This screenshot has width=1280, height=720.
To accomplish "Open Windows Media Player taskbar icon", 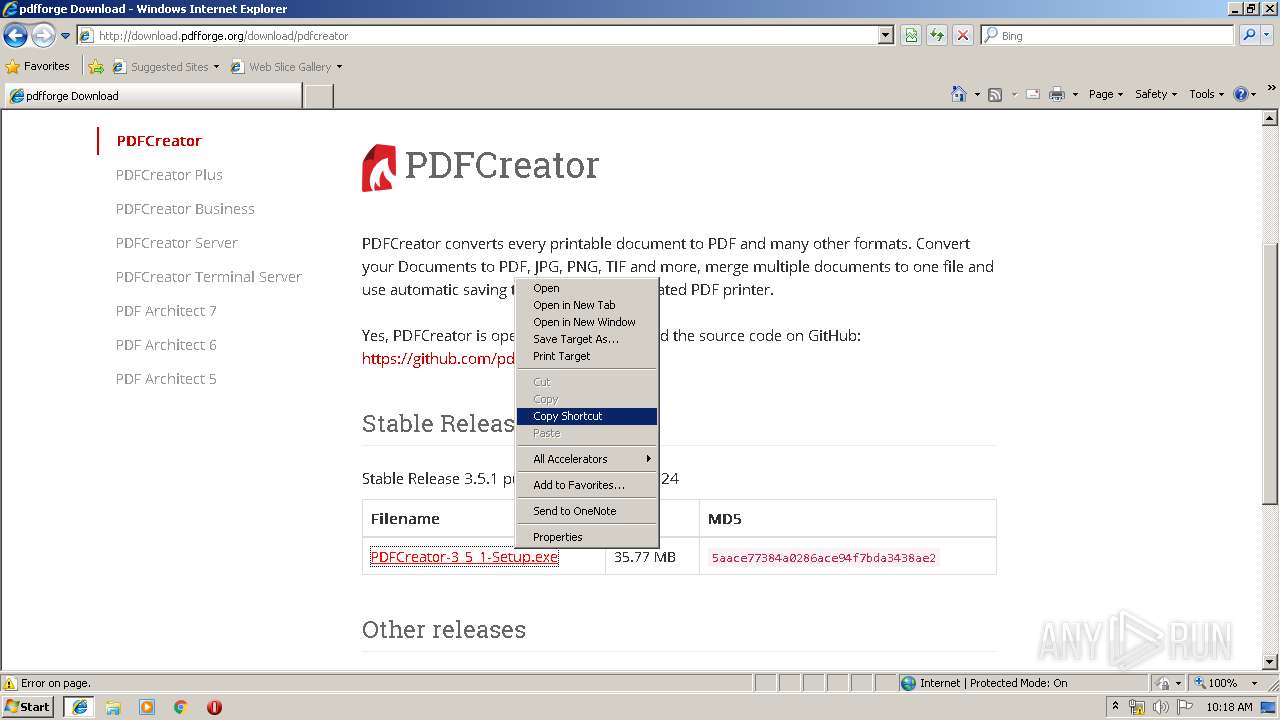I will 147,707.
